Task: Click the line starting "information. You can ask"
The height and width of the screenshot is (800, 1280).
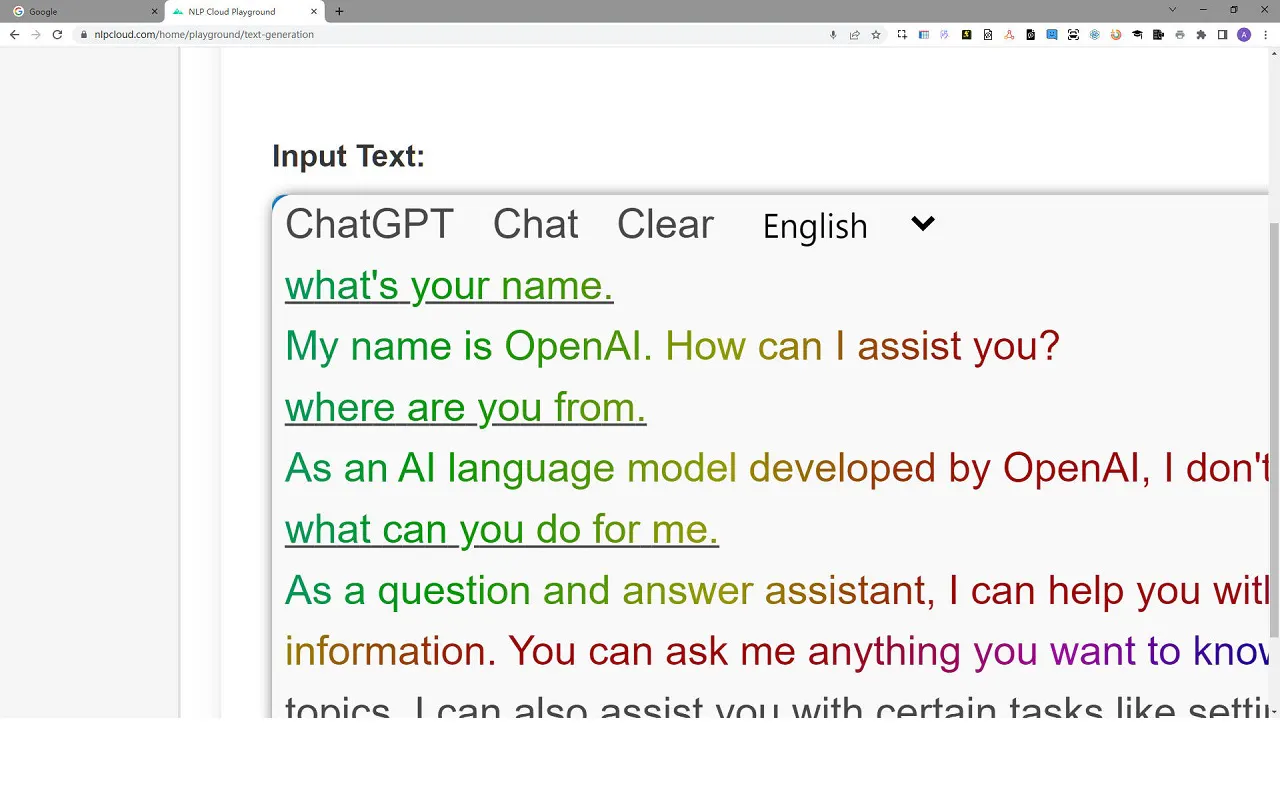Action: pyautogui.click(x=777, y=652)
